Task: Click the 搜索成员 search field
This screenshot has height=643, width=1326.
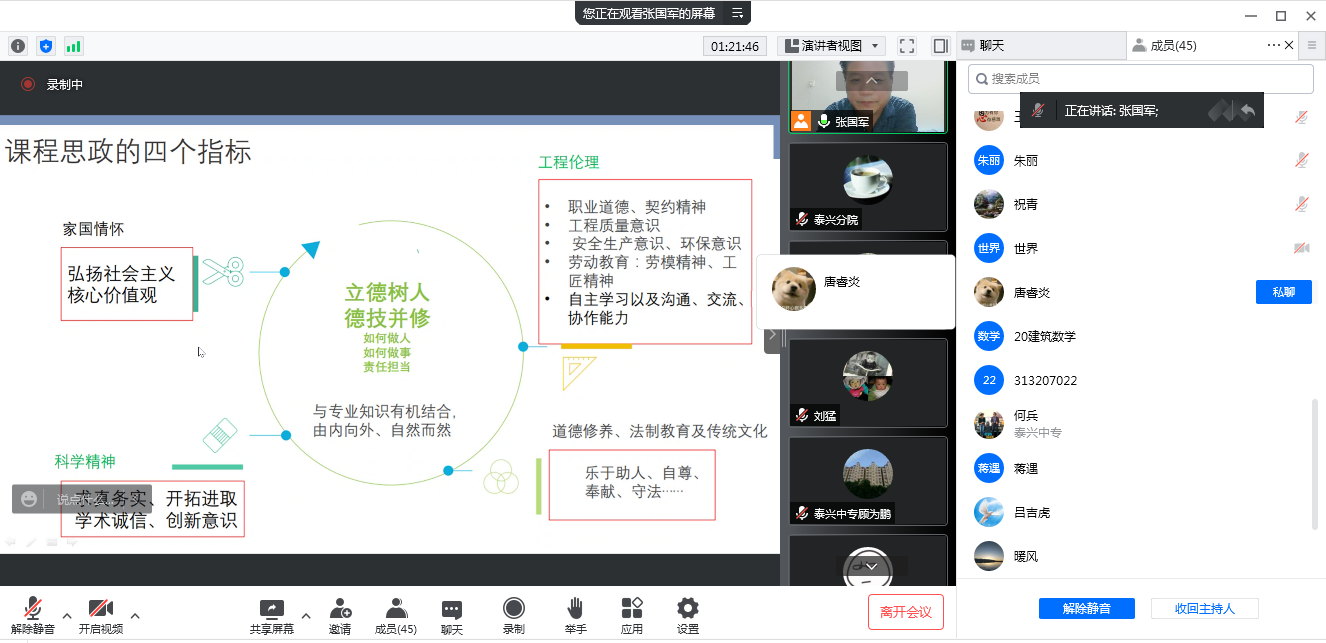Action: tap(1140, 79)
